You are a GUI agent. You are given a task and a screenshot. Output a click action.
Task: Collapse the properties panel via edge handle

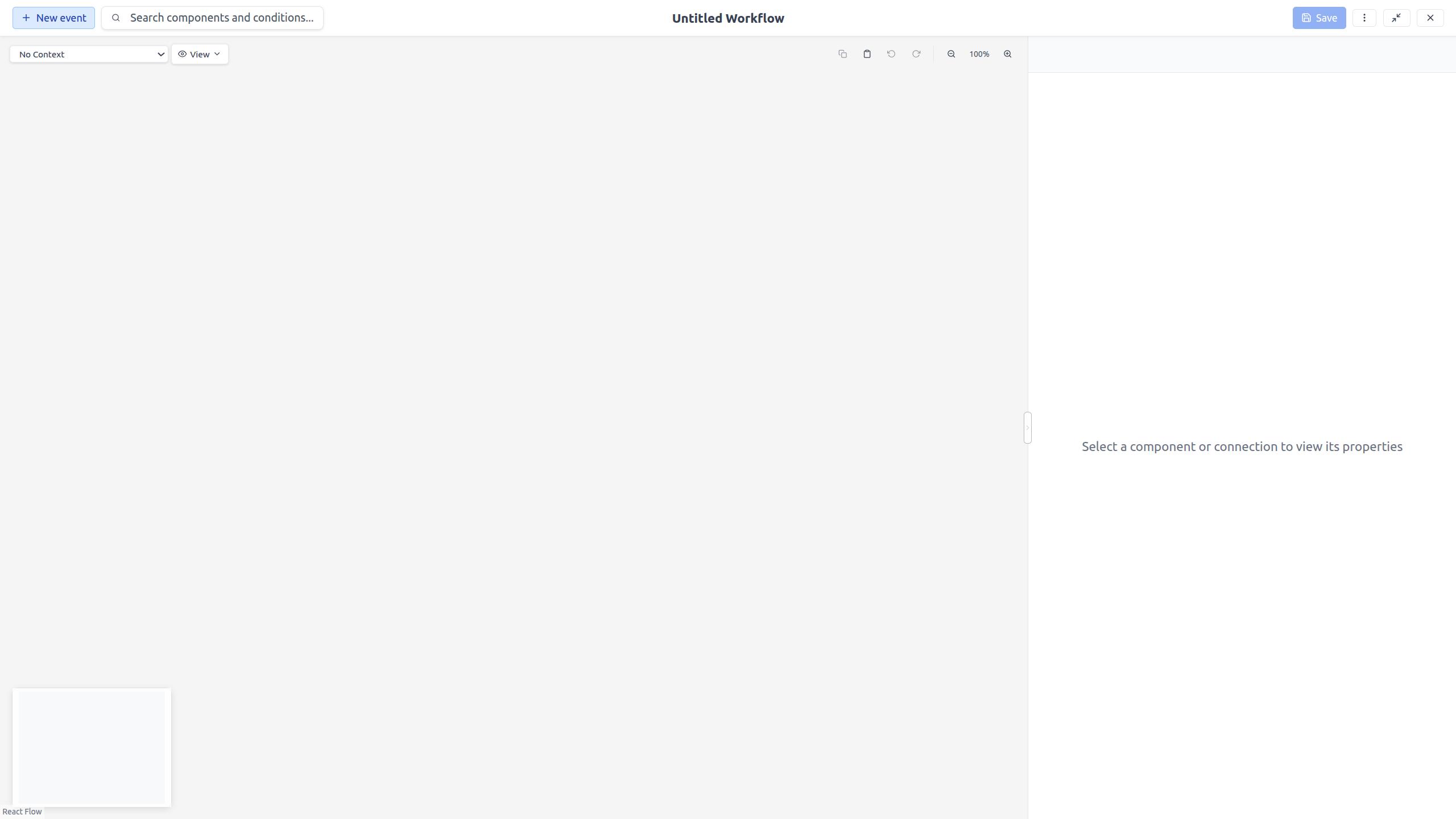[x=1027, y=428]
